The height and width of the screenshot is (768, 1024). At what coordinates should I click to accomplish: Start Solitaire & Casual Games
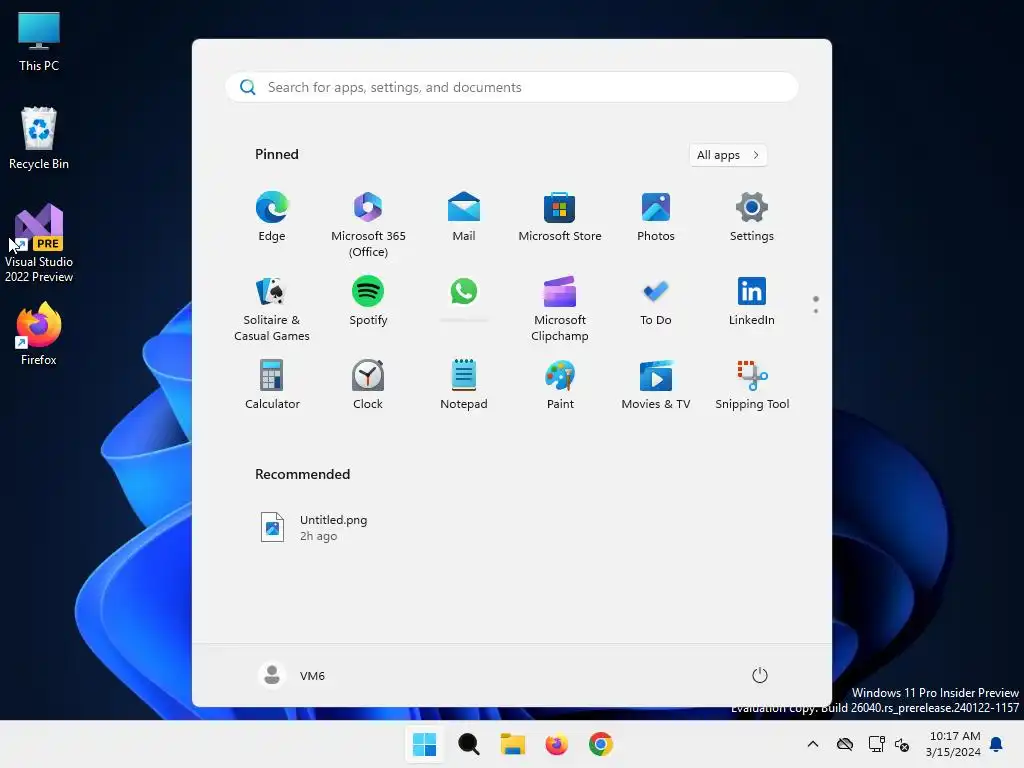click(272, 308)
